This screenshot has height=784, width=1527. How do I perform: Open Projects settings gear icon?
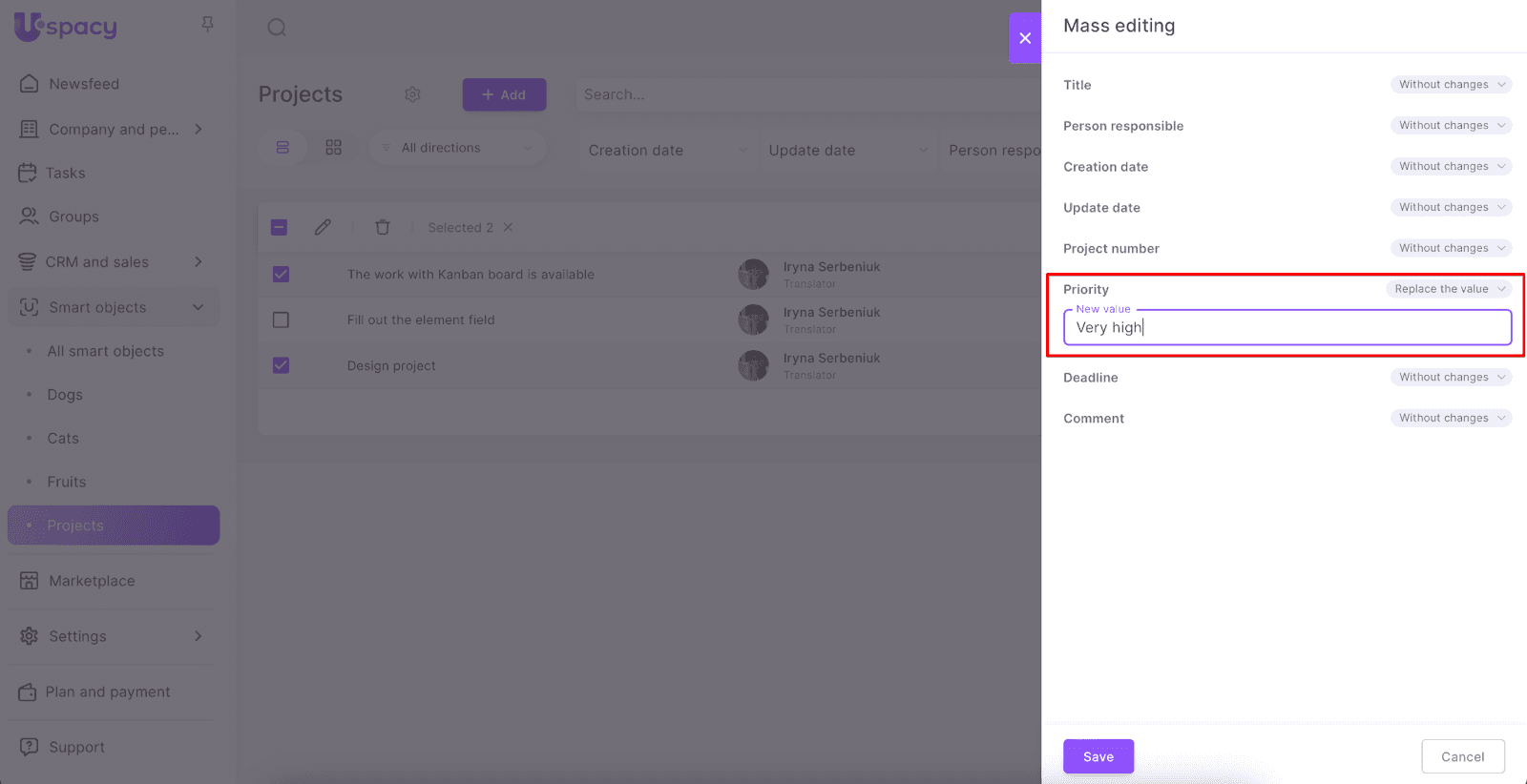(412, 94)
